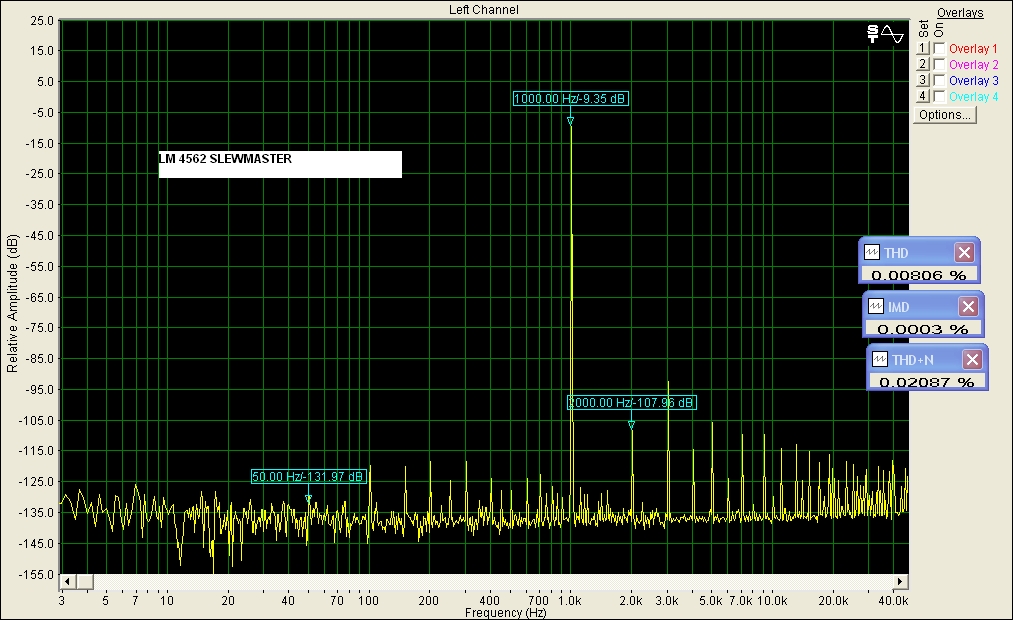Click the Overlay 4 cyan label
The height and width of the screenshot is (620, 1013).
click(x=973, y=97)
